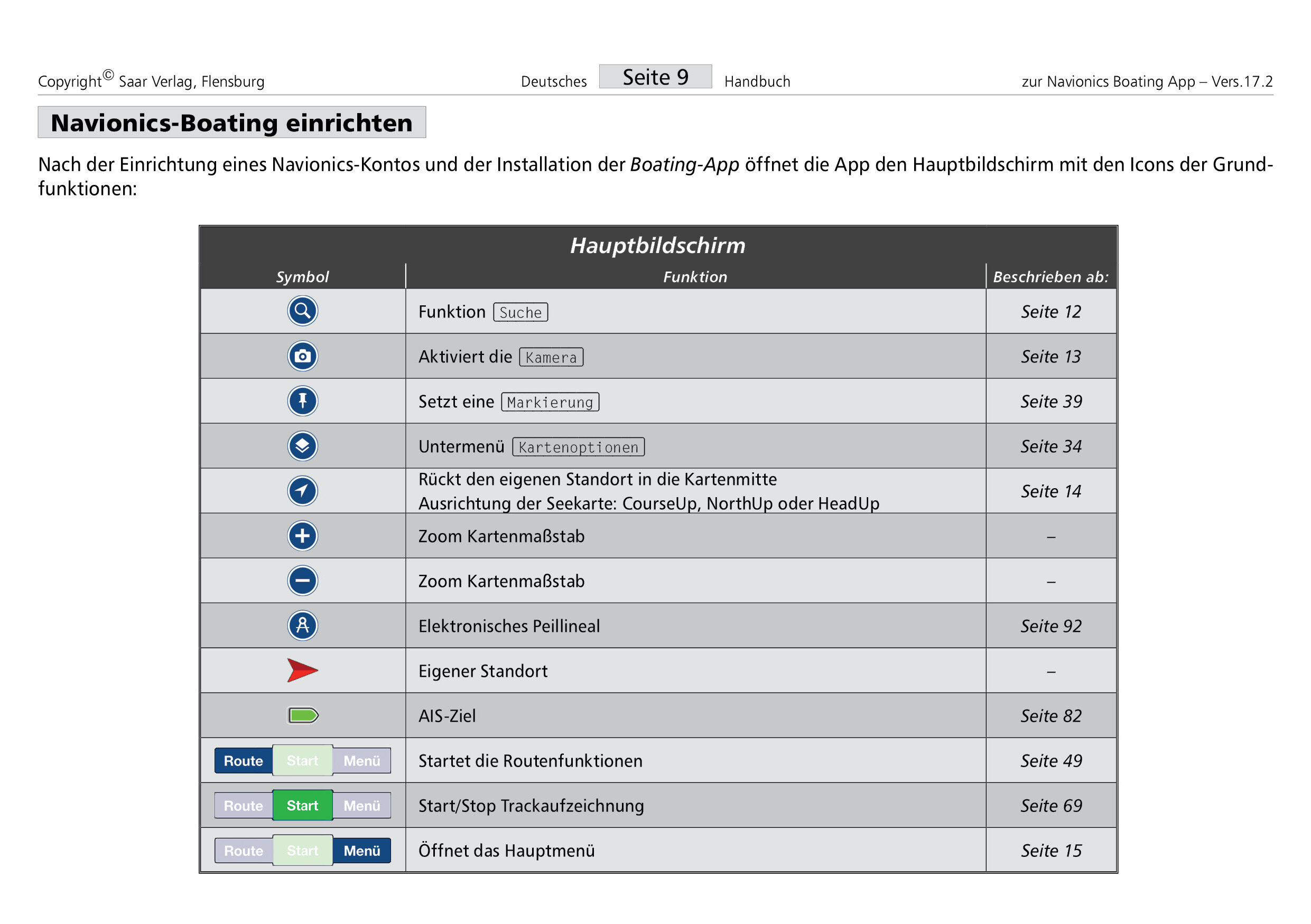1311x924 pixels.
Task: Click the text Elektronisches Peillineal
Action: 509,626
